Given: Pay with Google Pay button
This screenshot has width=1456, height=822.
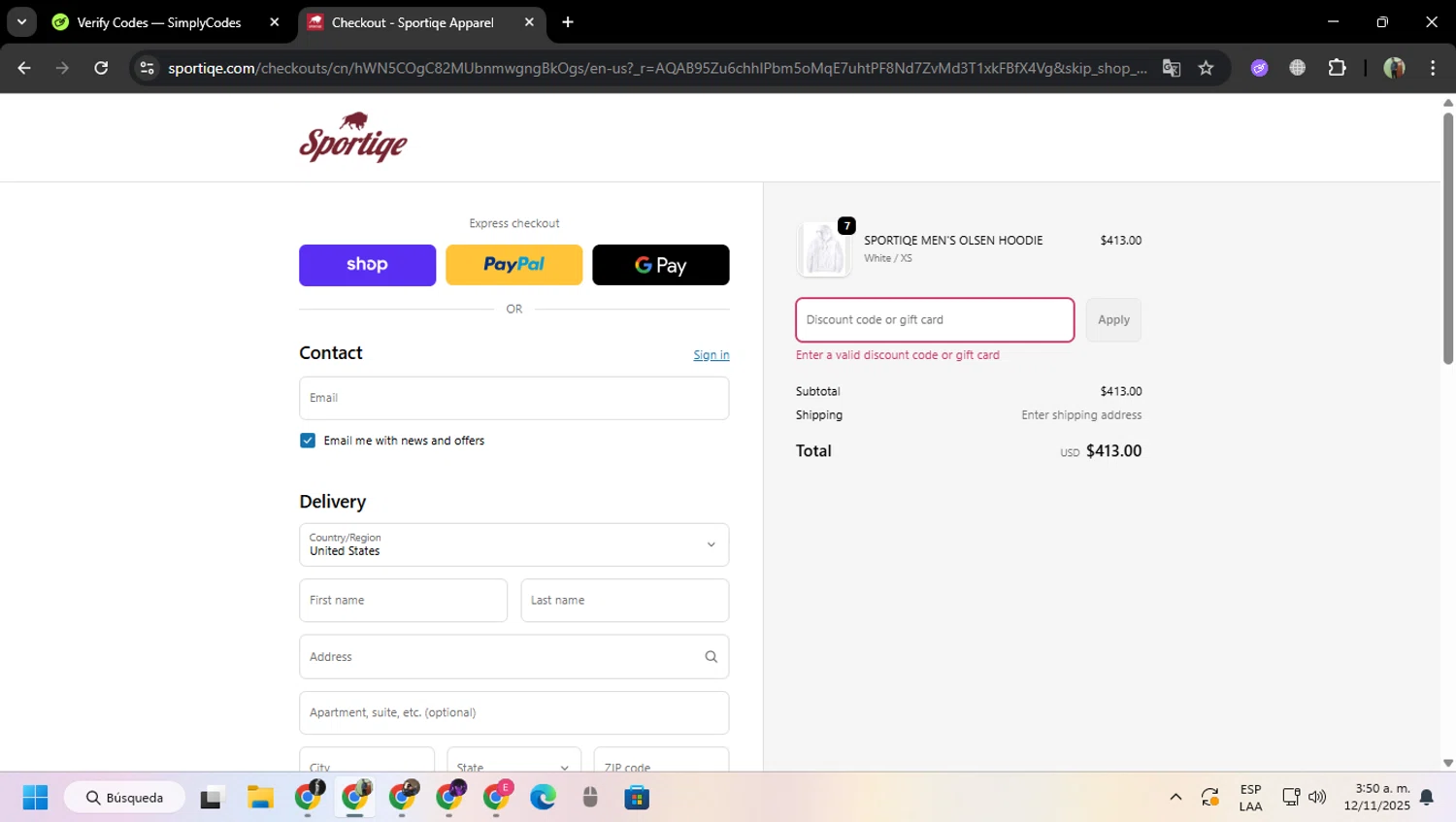Looking at the screenshot, I should [660, 265].
